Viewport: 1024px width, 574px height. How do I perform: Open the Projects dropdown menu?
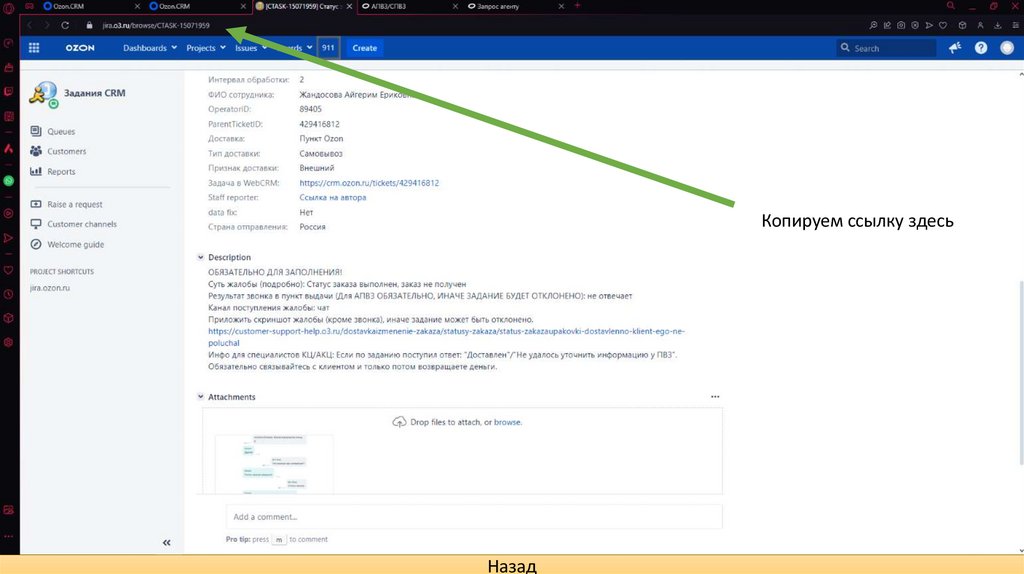tap(206, 48)
